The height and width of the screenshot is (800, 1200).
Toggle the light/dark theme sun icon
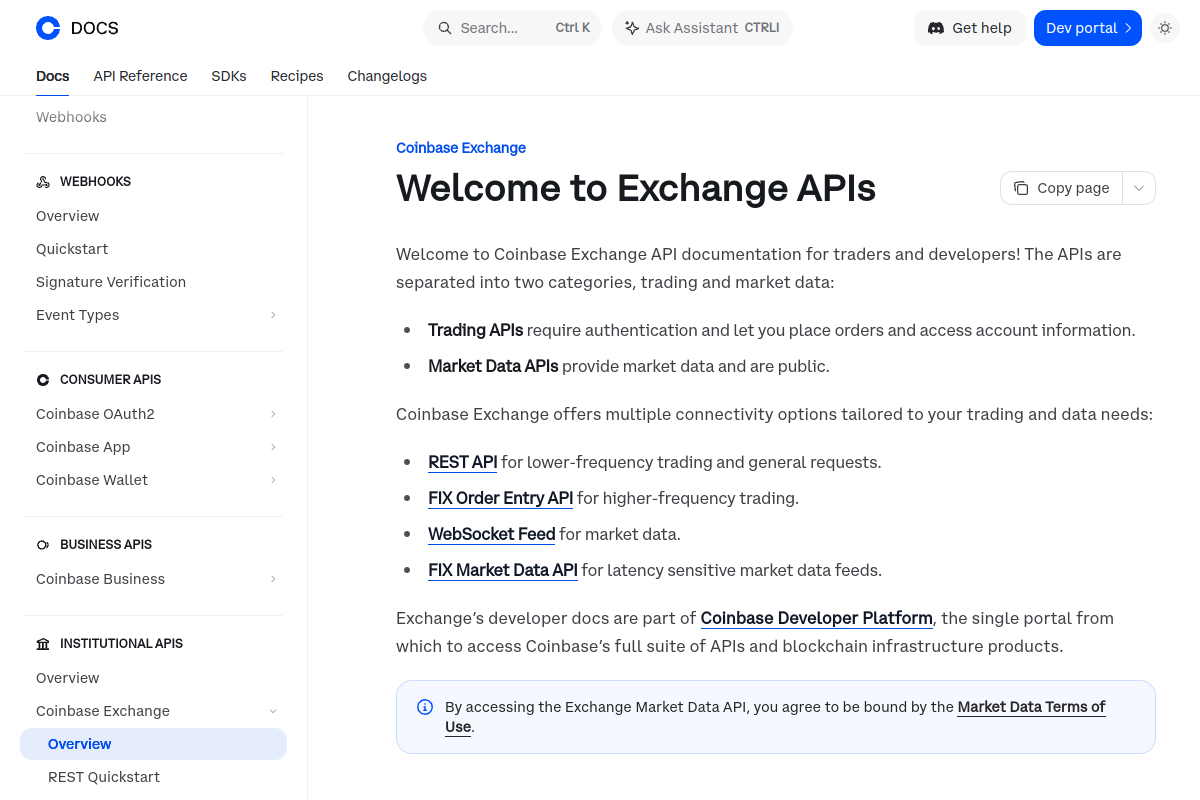coord(1165,28)
